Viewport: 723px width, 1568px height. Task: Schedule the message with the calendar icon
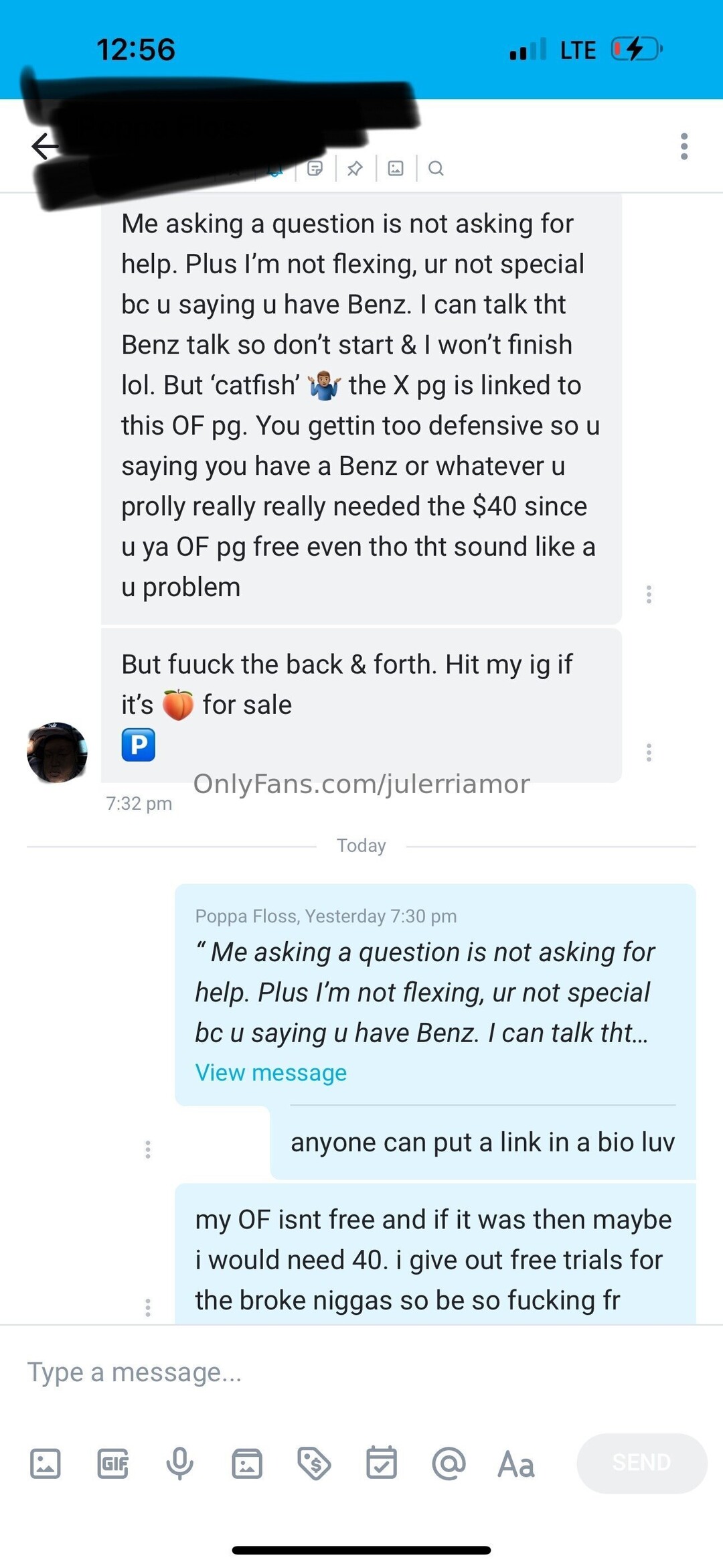pyautogui.click(x=382, y=1464)
